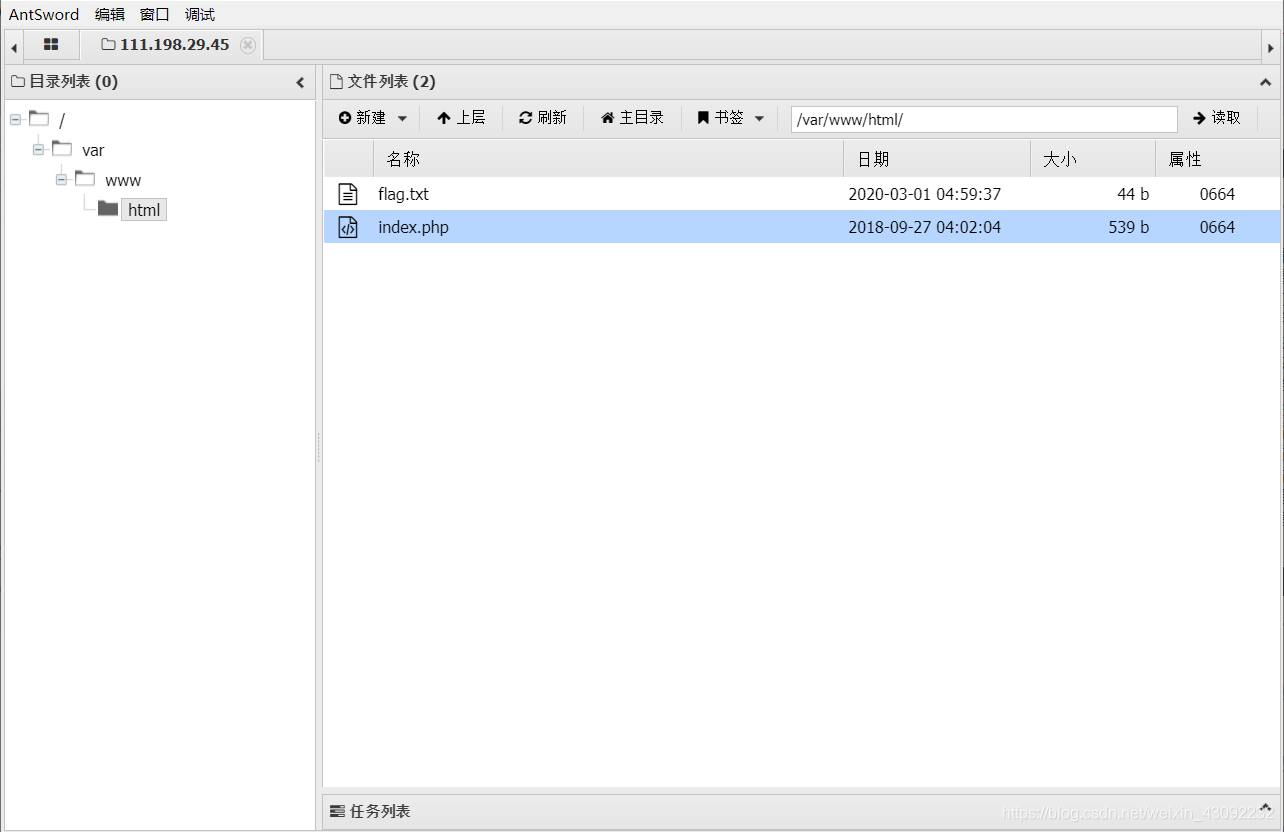This screenshot has height=832, width=1284.
Task: Switch to the home grid tab
Action: coord(51,45)
